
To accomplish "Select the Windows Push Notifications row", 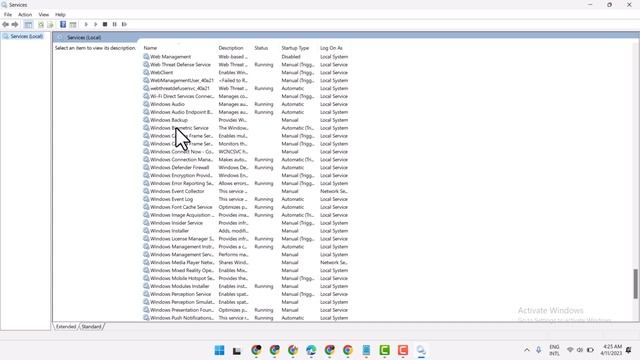I will click(246, 318).
